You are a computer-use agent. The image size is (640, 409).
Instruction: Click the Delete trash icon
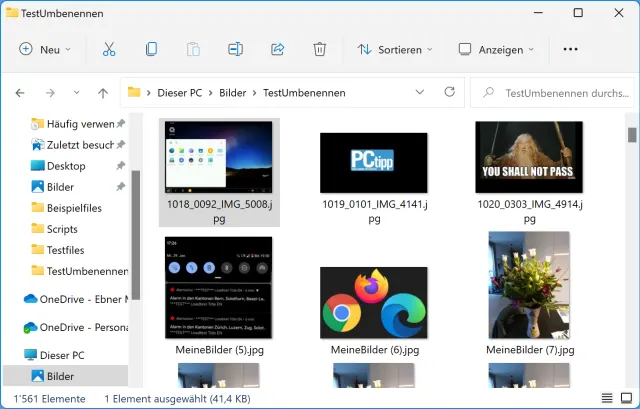320,49
